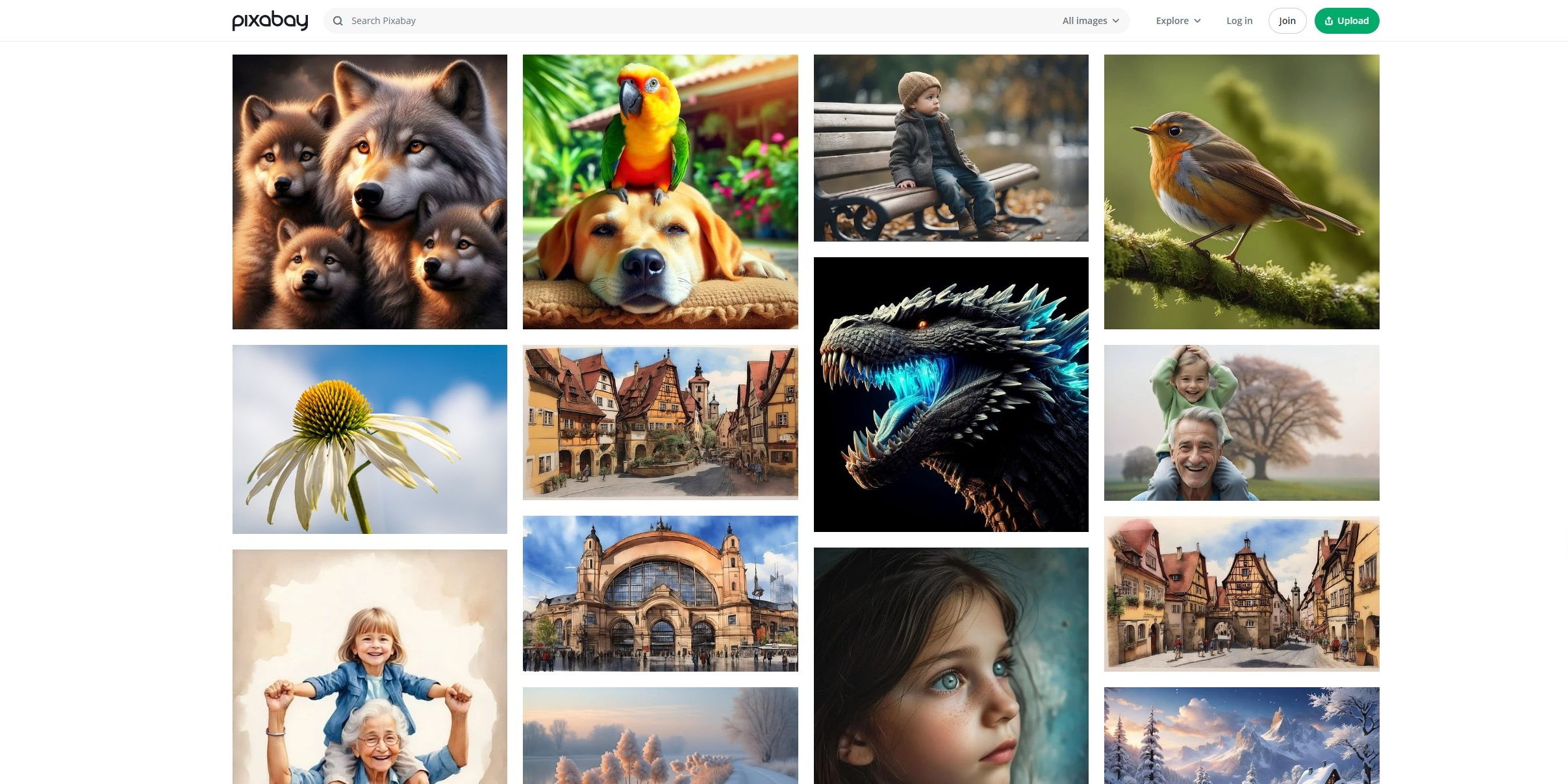
Task: Click the chevron beside All images
Action: click(1116, 21)
